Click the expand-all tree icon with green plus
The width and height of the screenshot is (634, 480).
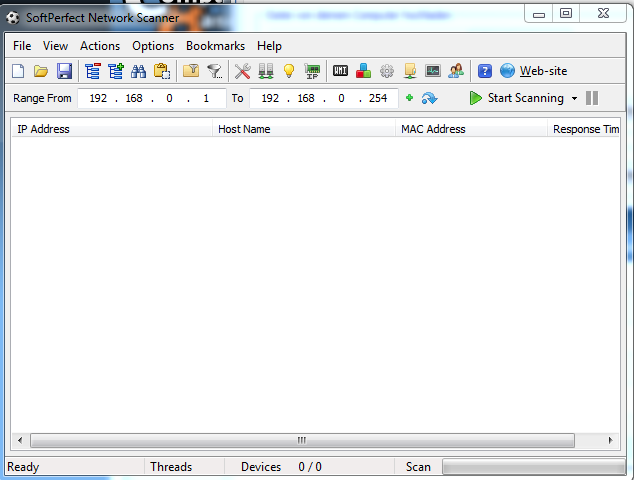tap(116, 71)
